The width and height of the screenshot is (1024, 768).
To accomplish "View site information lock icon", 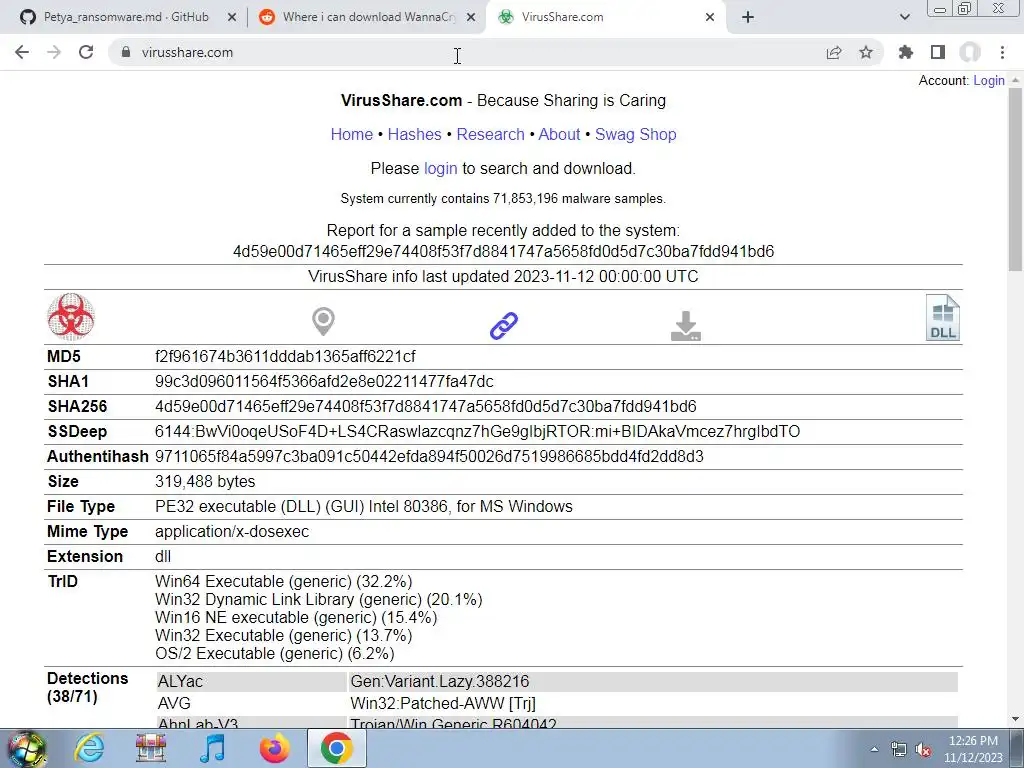I will coord(126,52).
